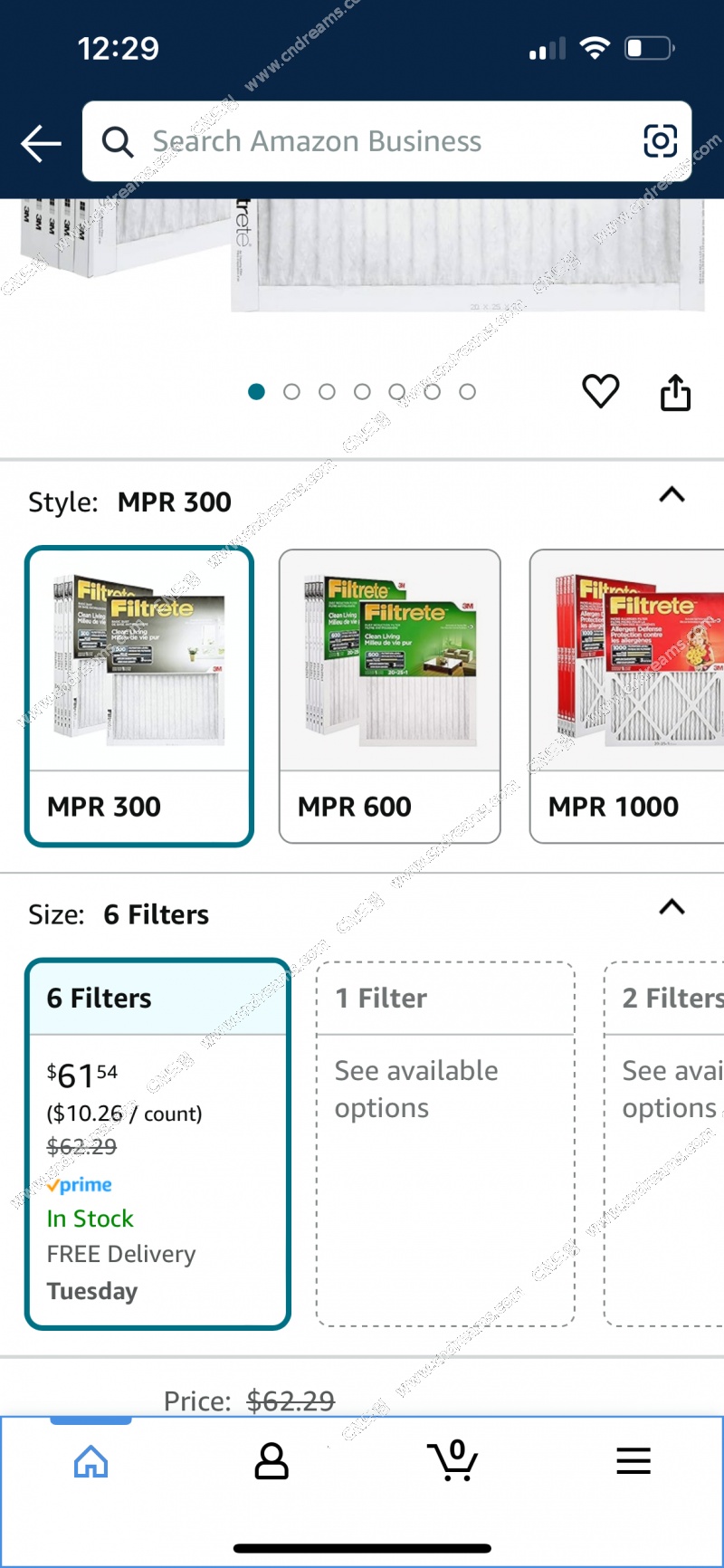This screenshot has height=1568, width=724.
Task: Focus the Search Amazon Business field
Action: [x=387, y=141]
